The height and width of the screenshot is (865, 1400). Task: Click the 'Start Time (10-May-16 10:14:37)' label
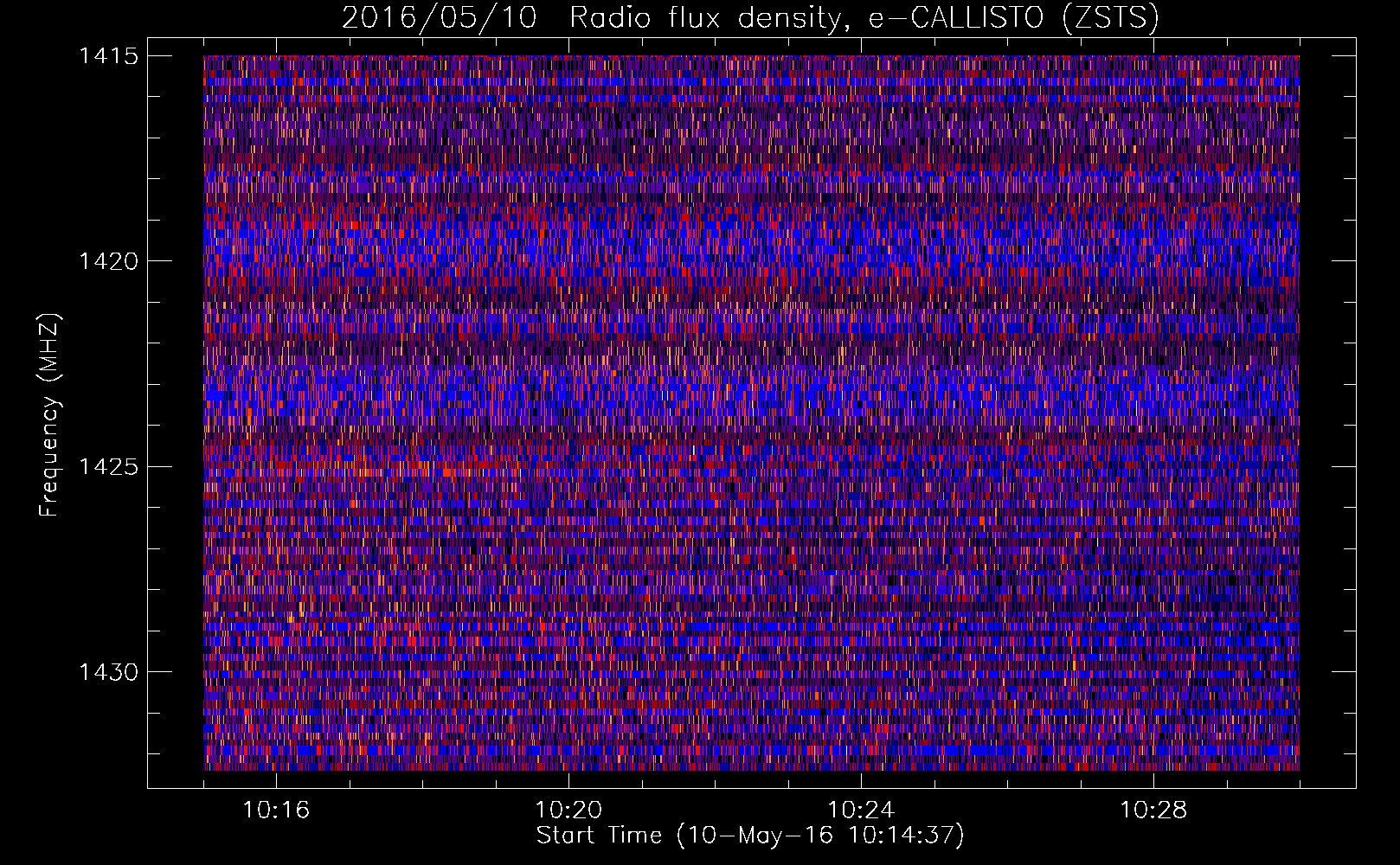750,836
